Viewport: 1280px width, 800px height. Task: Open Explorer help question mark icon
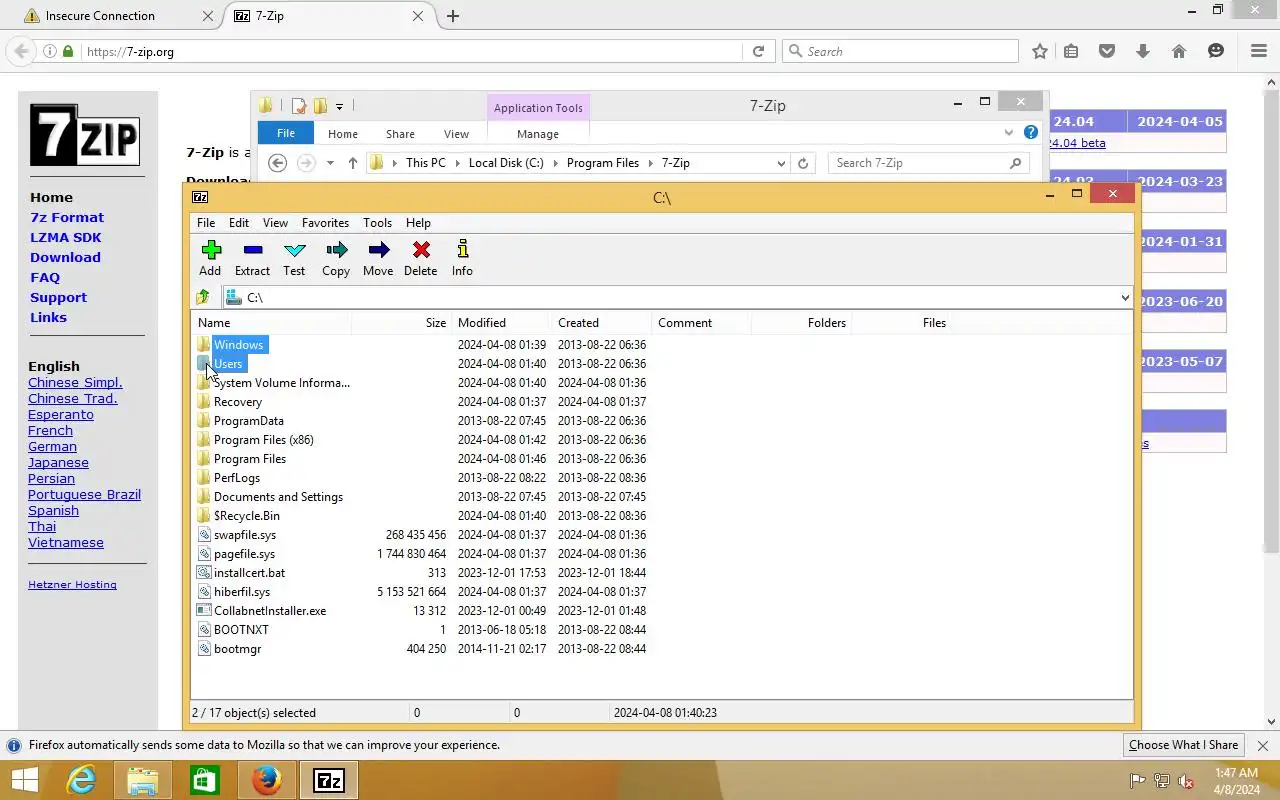click(x=1031, y=132)
